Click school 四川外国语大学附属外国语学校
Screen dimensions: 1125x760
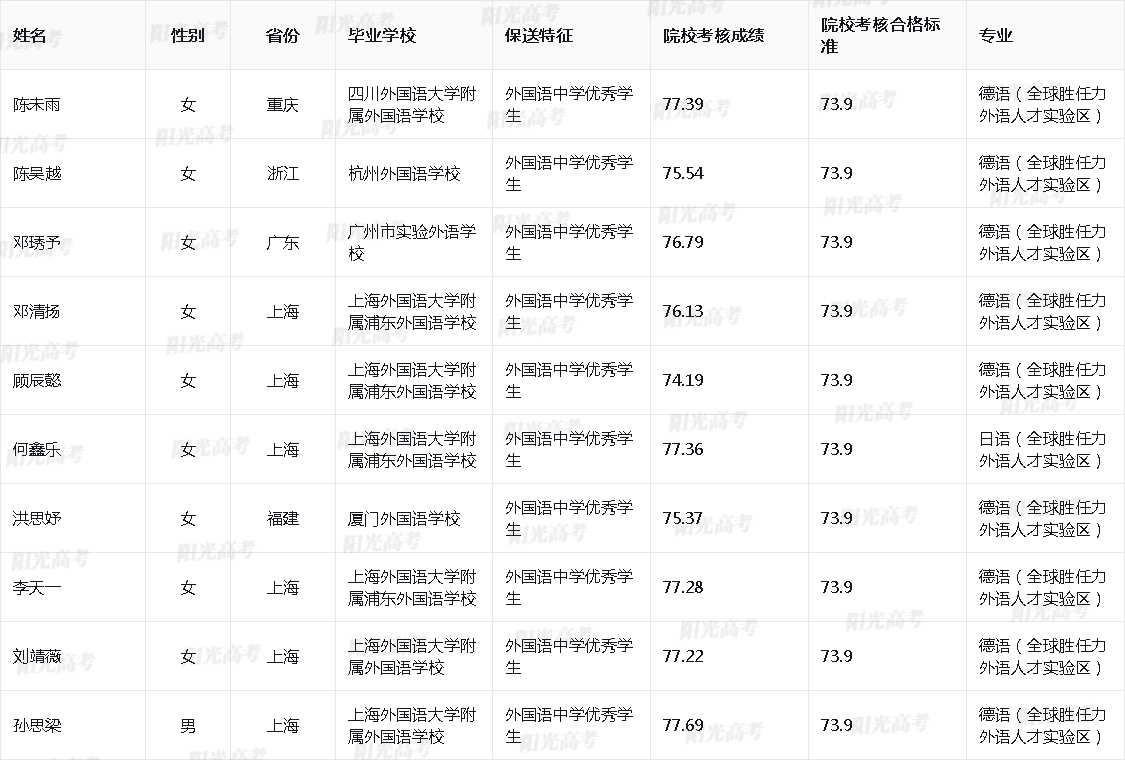pyautogui.click(x=412, y=105)
